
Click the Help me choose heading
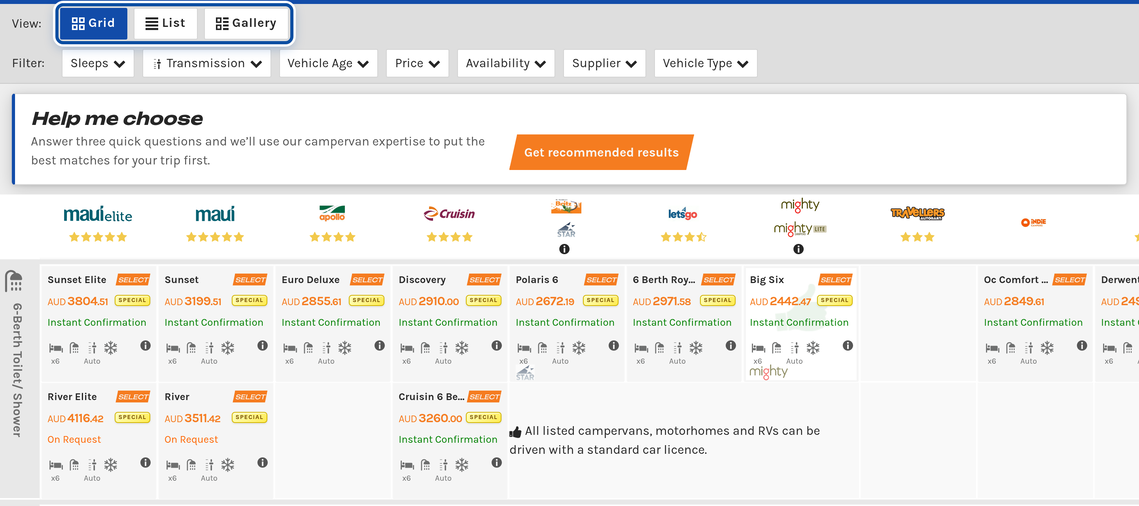point(117,118)
